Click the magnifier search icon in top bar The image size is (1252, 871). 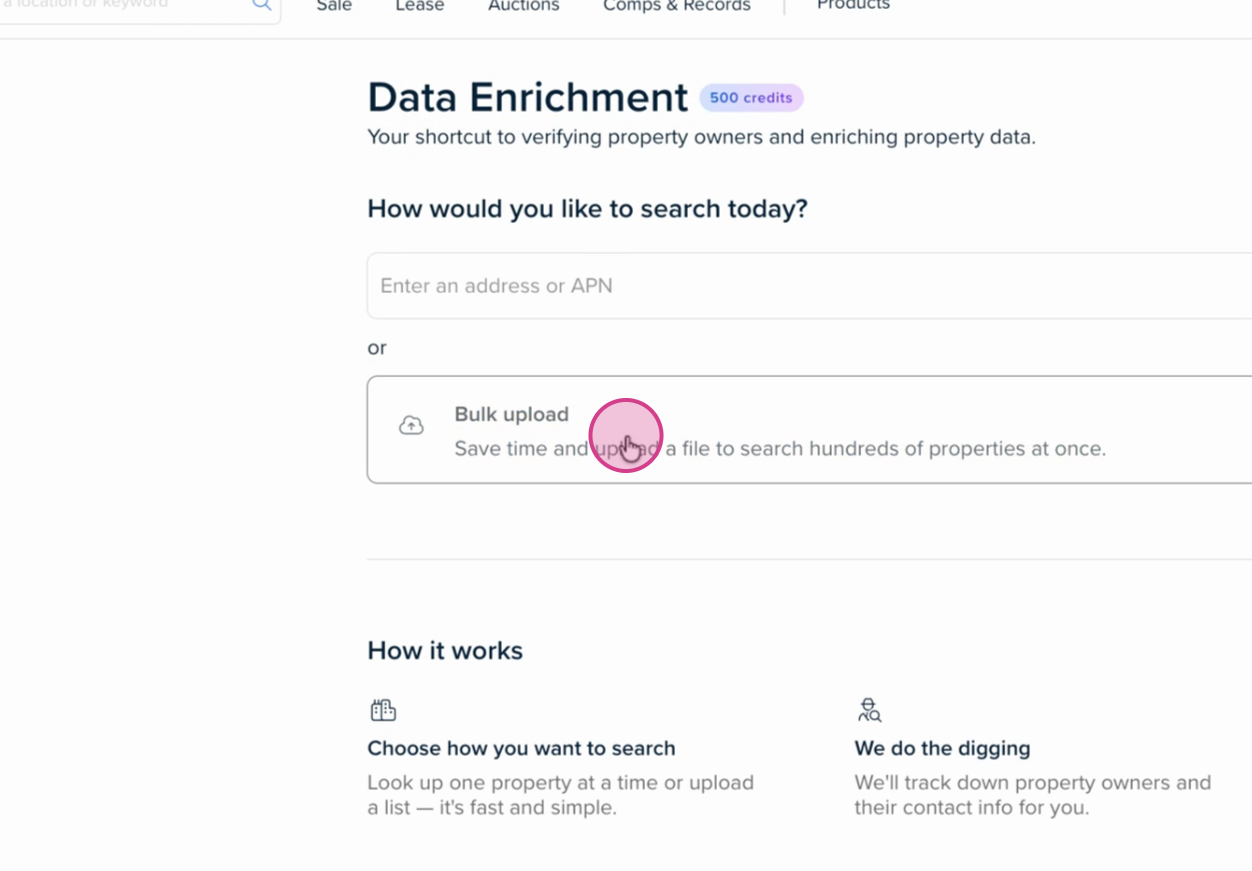click(x=261, y=5)
